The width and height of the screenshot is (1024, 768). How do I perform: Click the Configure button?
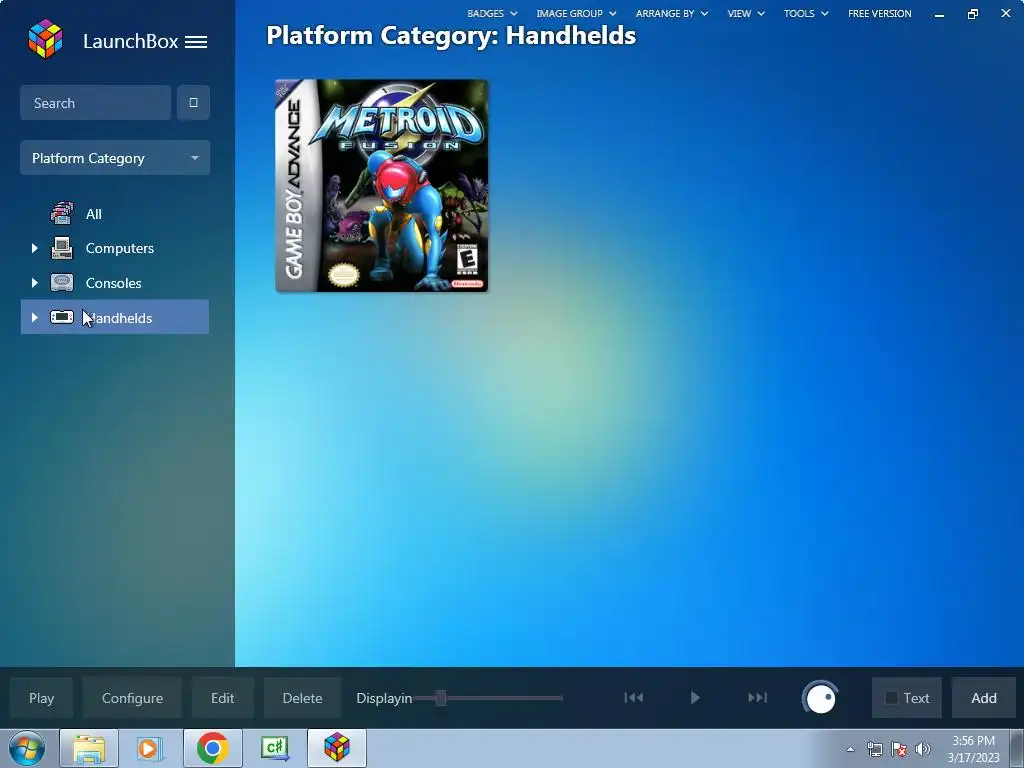(x=132, y=698)
